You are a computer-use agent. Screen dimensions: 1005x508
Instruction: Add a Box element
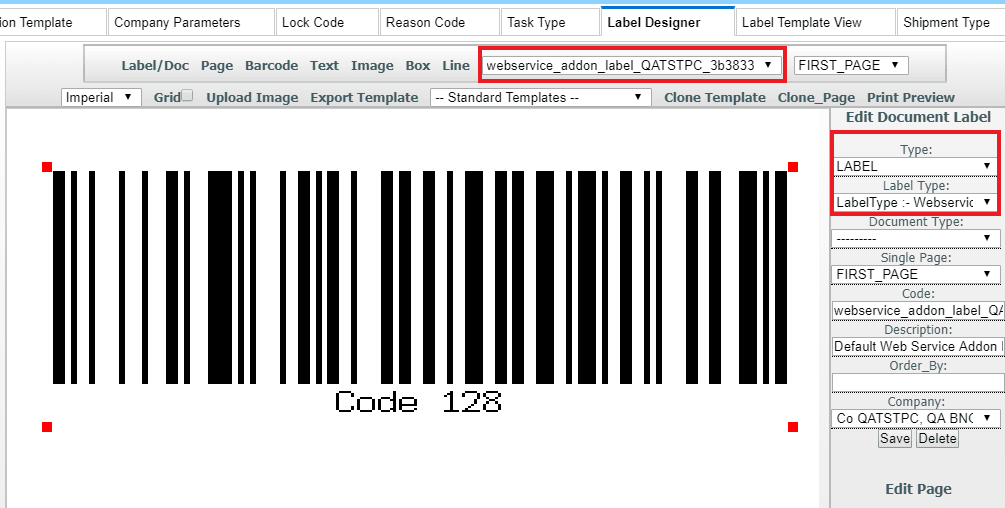click(x=418, y=65)
